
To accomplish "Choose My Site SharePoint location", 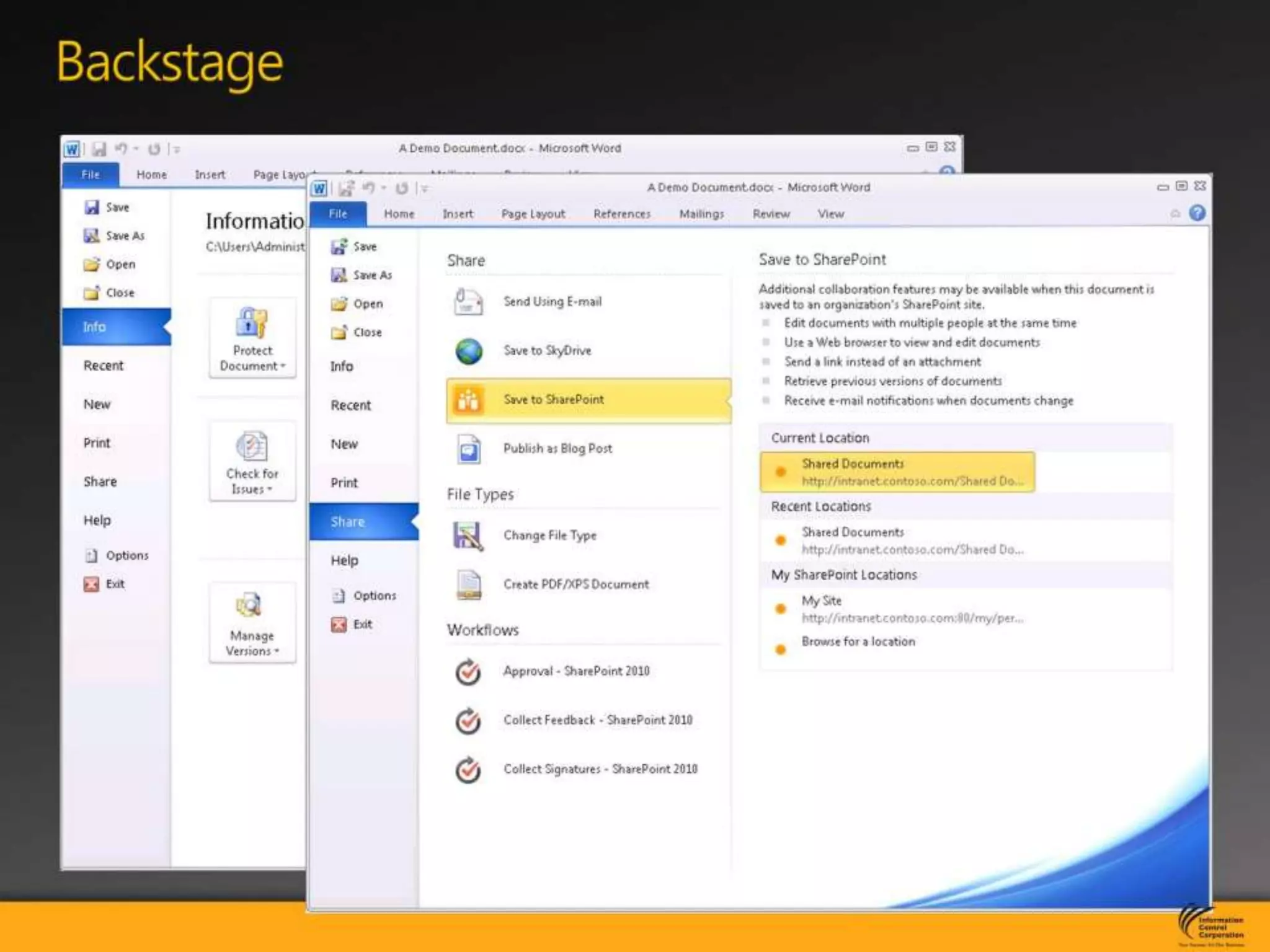I will tap(821, 601).
